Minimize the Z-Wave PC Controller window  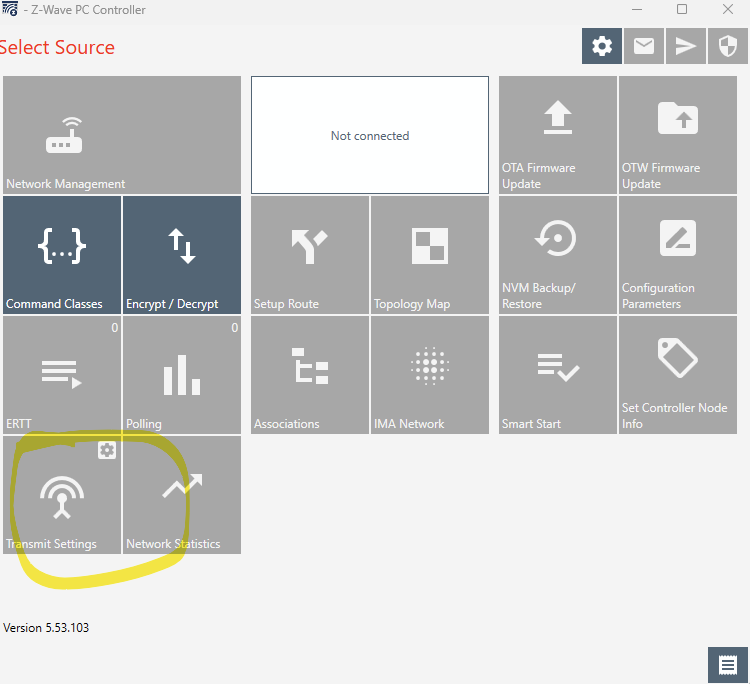[637, 9]
